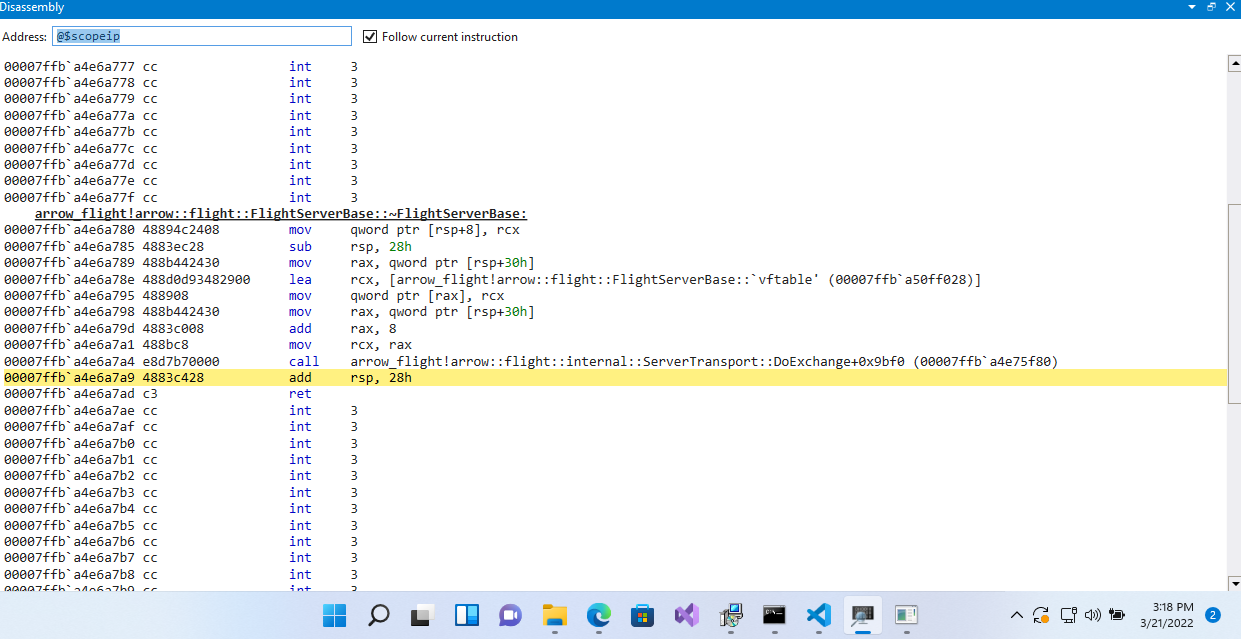
Task: Open the Windows Start menu
Action: click(x=335, y=615)
